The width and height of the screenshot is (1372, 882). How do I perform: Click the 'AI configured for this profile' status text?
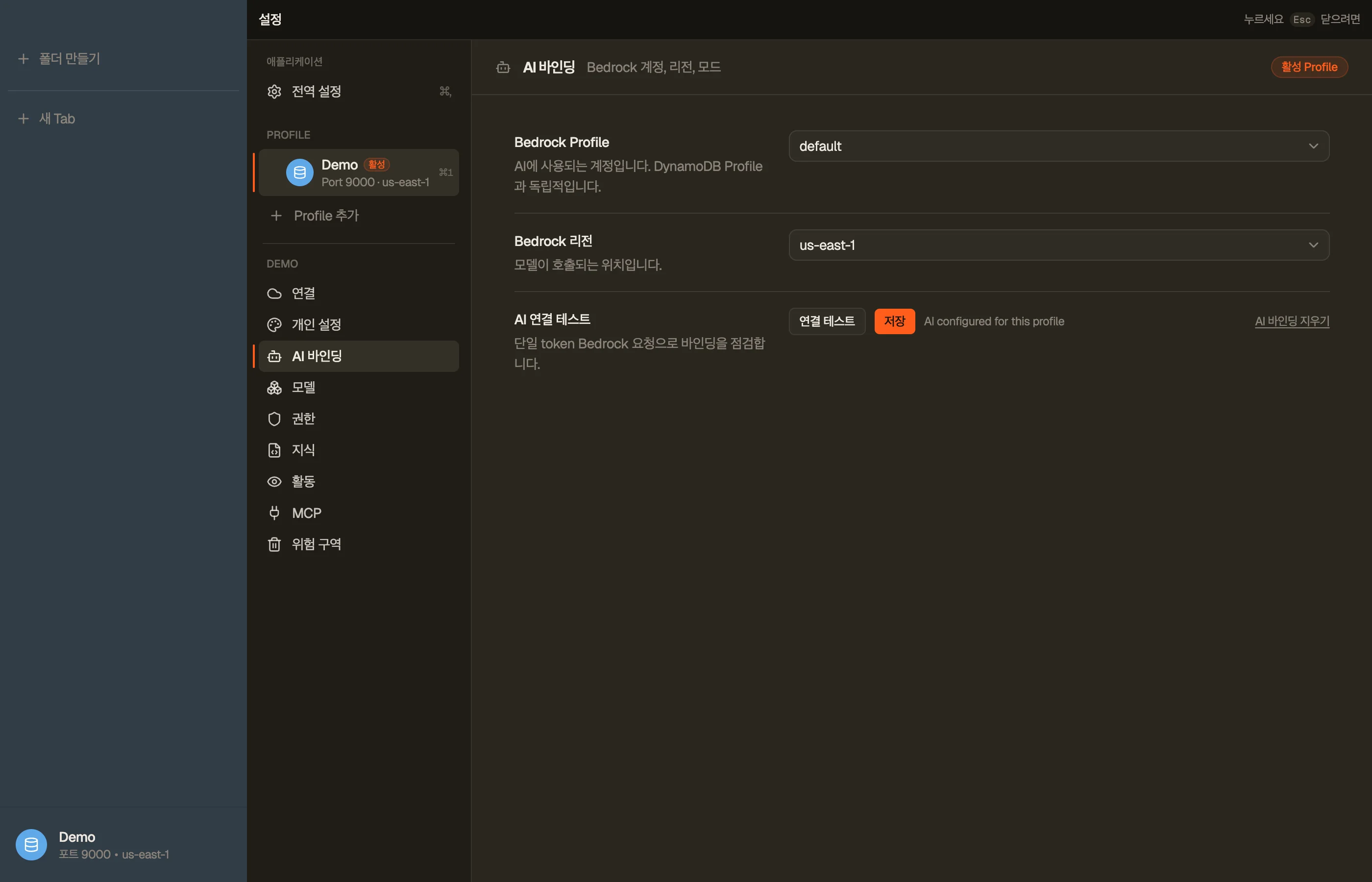(x=994, y=321)
